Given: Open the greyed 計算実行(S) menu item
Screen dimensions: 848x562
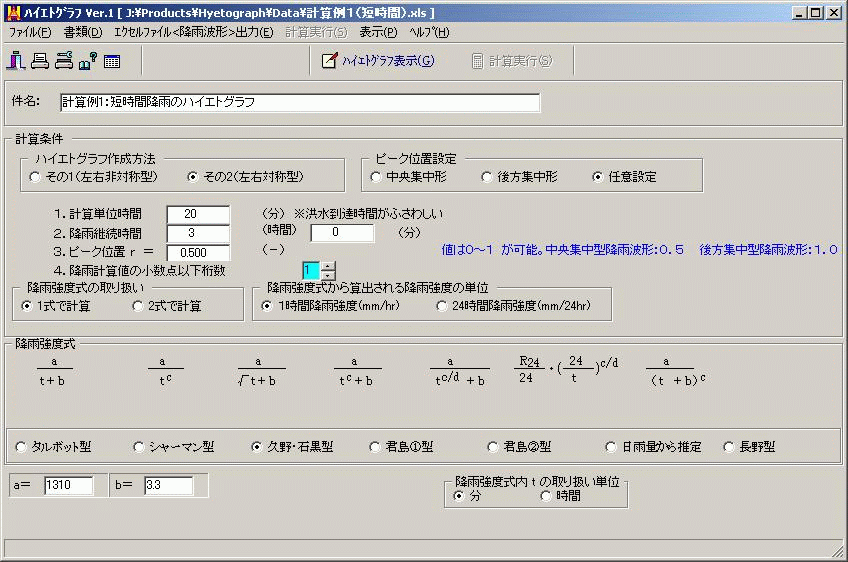Looking at the screenshot, I should tap(316, 32).
